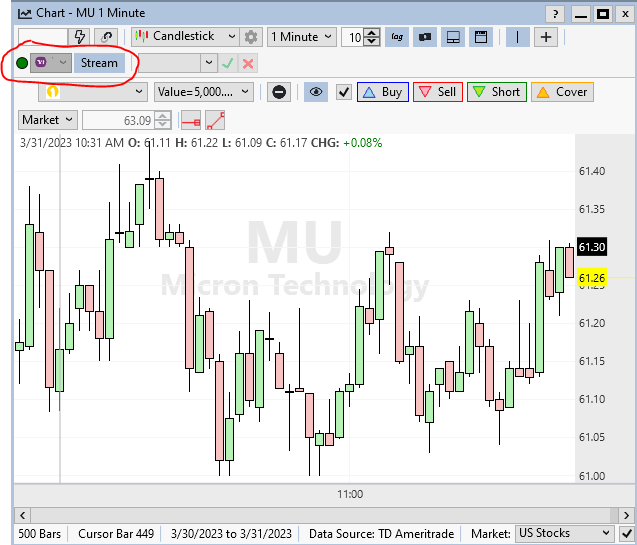
Task: Toggle the log scale button
Action: [x=397, y=37]
